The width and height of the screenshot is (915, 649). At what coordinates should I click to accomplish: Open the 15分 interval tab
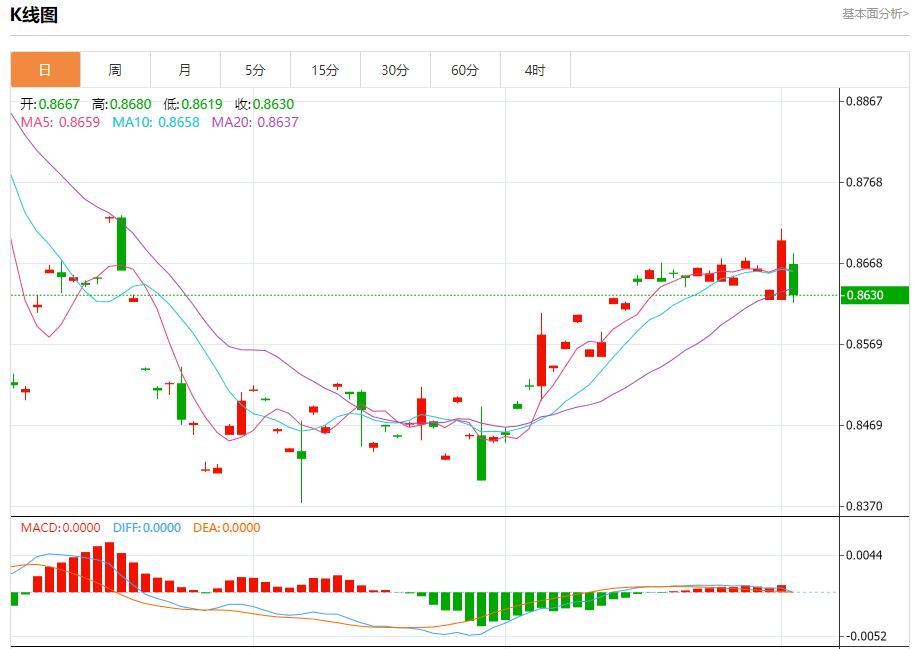point(326,70)
